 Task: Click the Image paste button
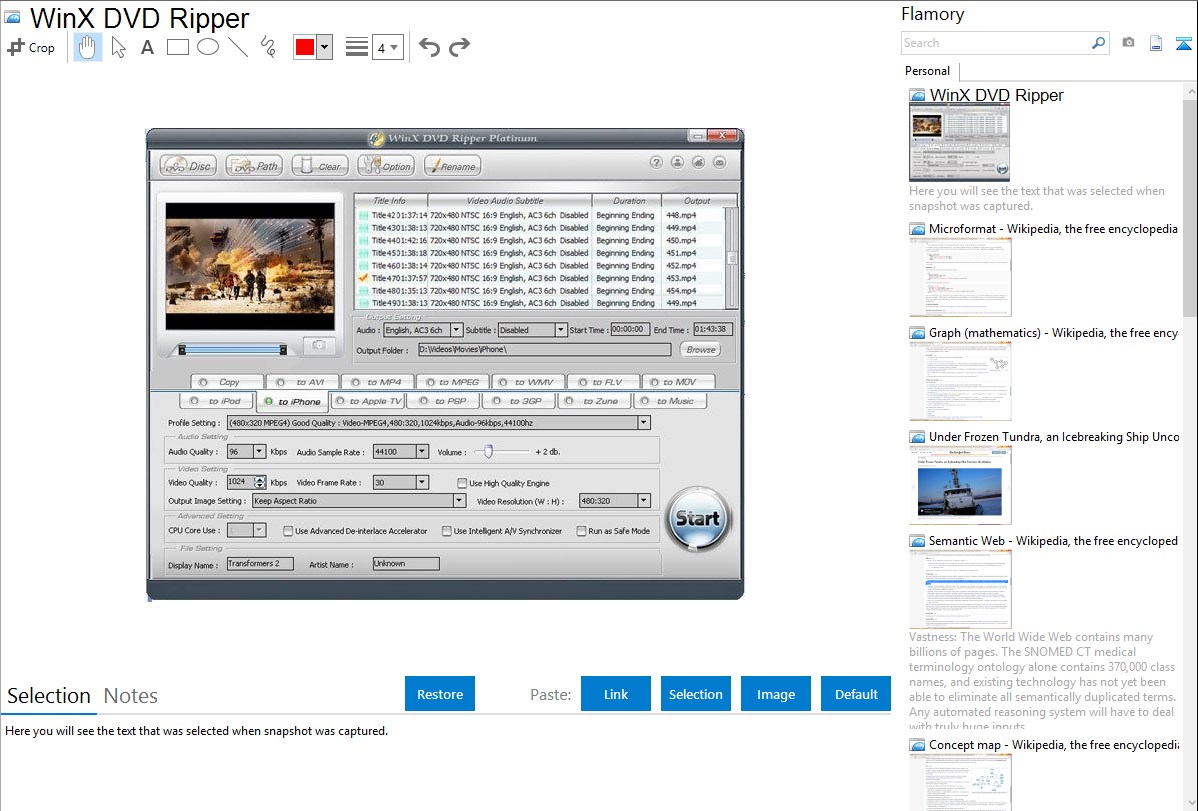(x=776, y=694)
